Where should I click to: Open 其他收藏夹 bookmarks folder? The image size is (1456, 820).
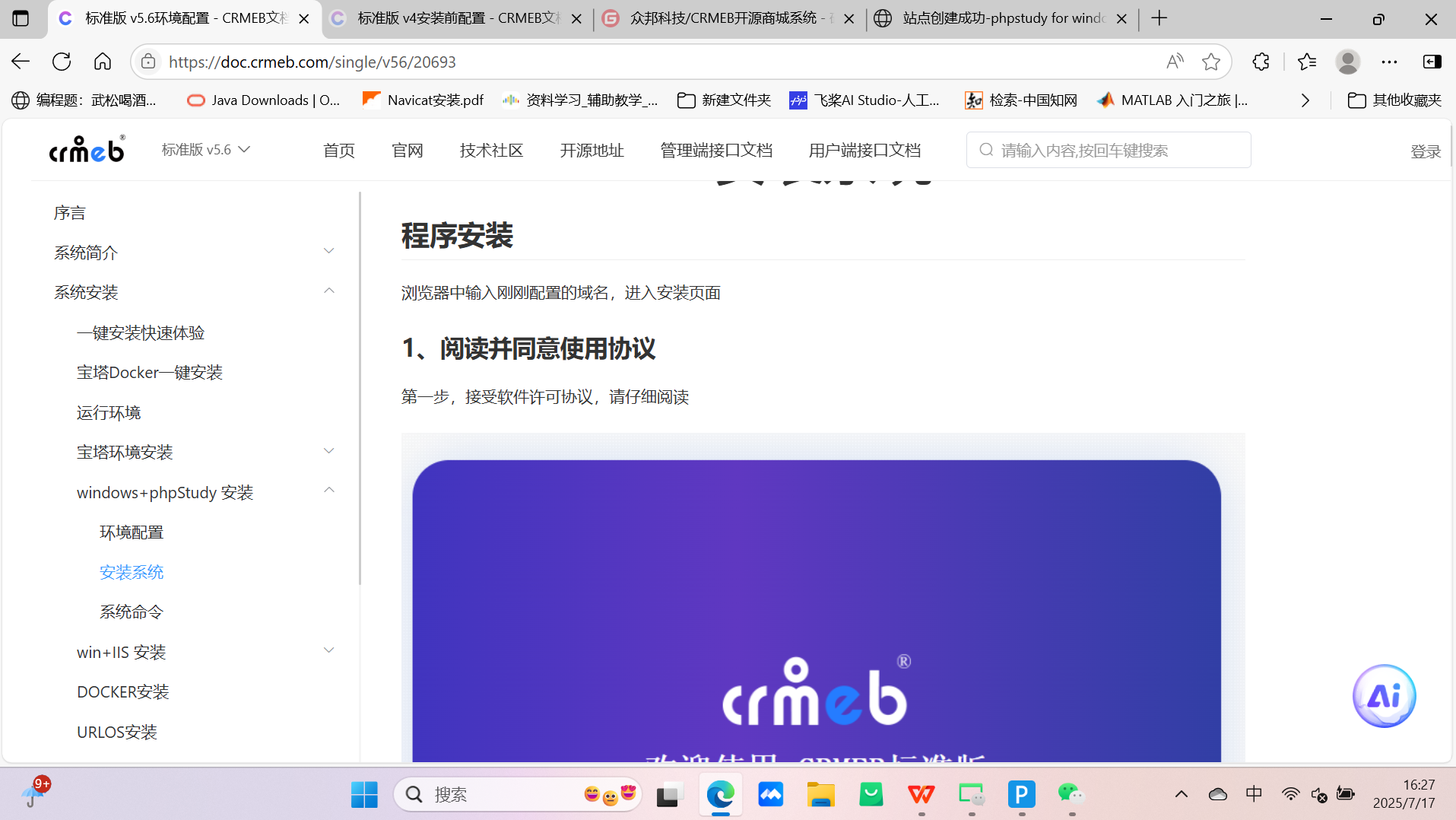pos(1394,100)
